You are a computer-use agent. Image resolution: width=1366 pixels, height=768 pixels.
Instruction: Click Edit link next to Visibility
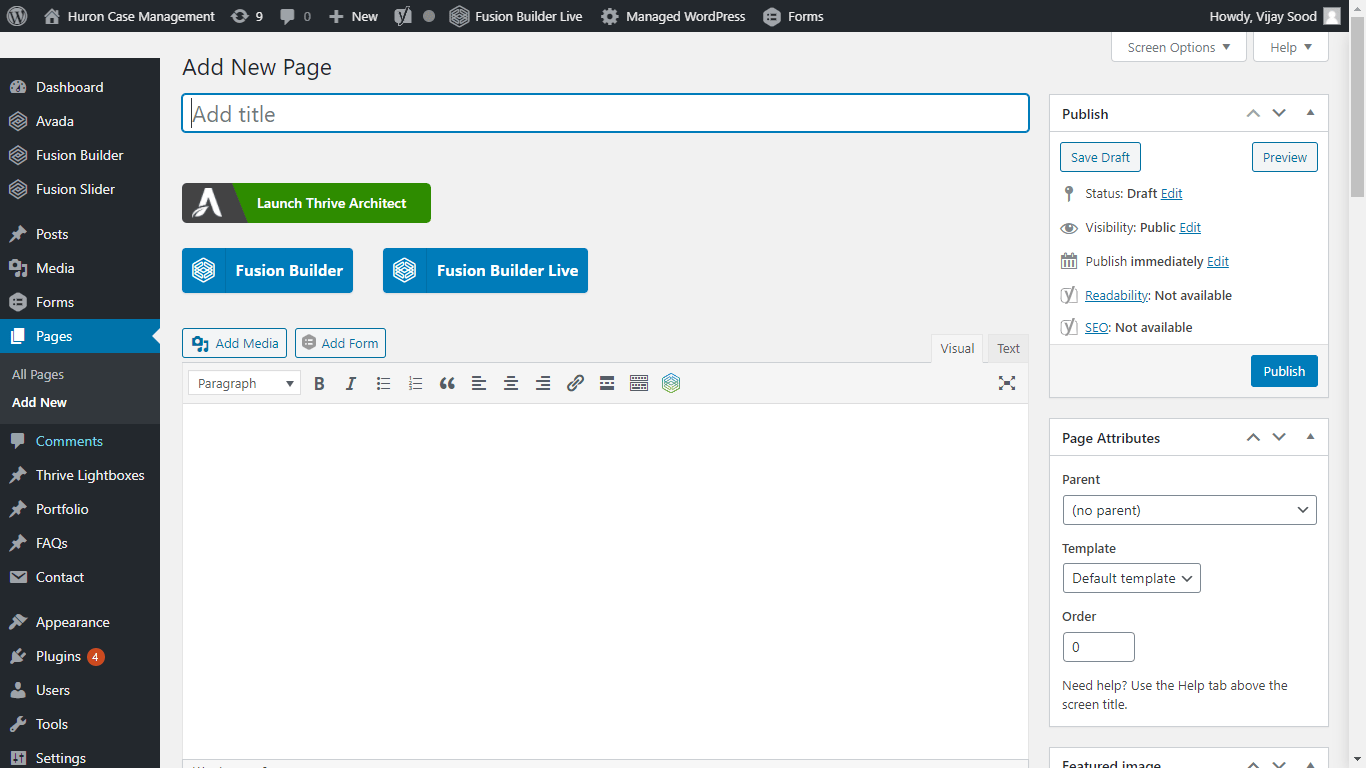[1190, 227]
